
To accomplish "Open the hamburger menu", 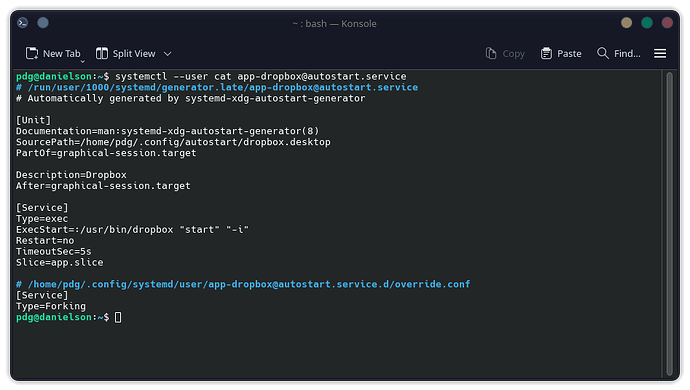I will pos(660,54).
